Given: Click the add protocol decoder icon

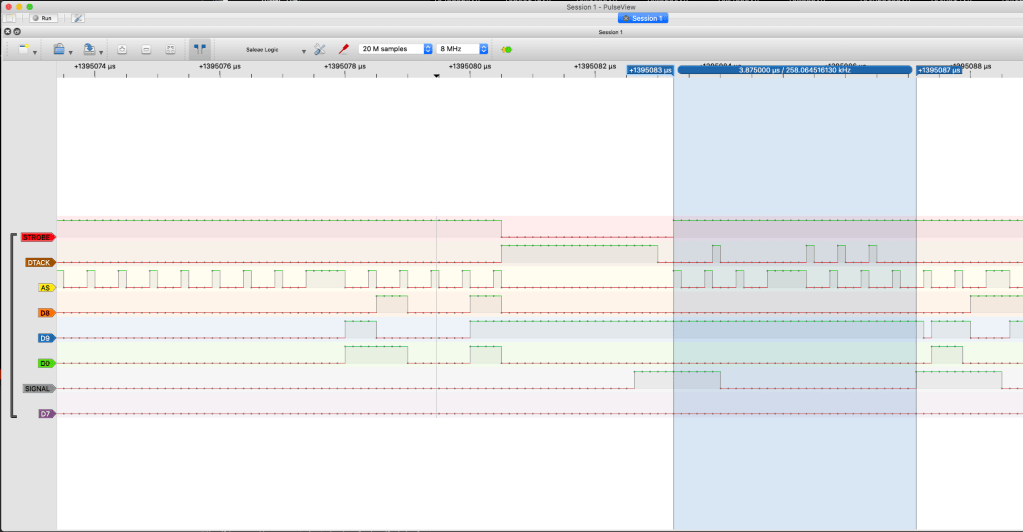Looking at the screenshot, I should tap(507, 48).
